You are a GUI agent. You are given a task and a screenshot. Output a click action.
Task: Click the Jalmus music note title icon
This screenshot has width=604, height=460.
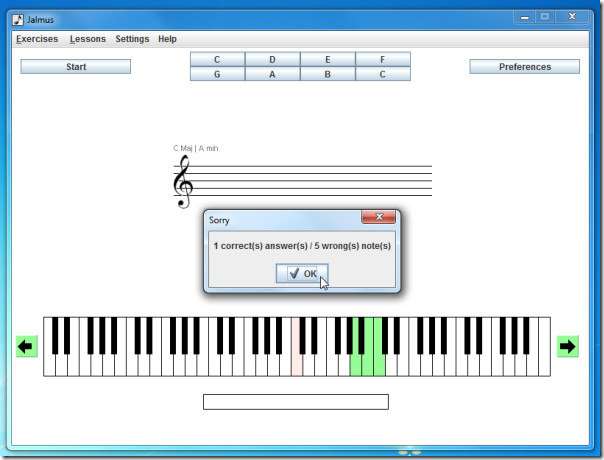tap(18, 20)
